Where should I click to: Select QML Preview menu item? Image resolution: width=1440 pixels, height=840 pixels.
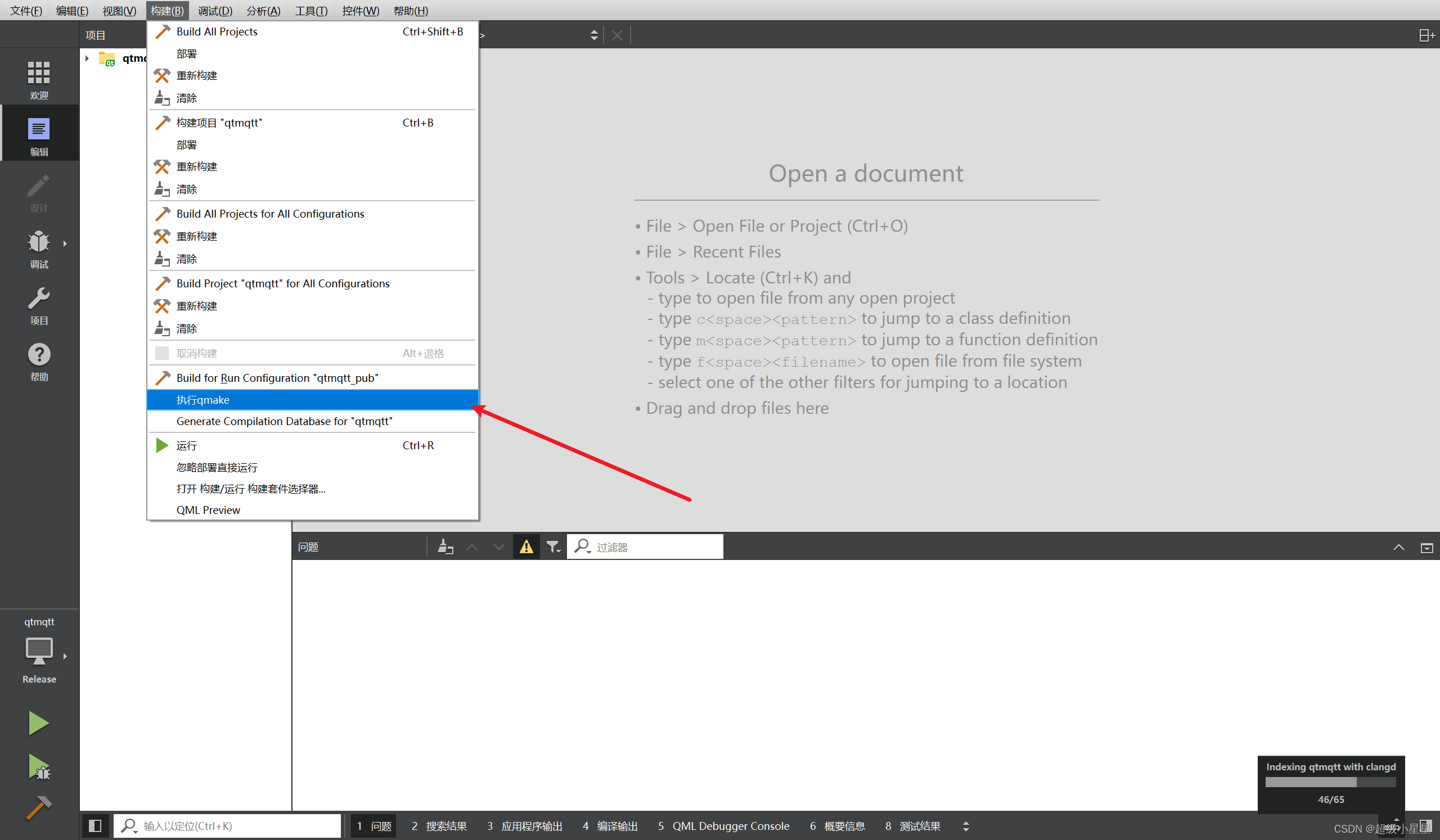(312, 510)
